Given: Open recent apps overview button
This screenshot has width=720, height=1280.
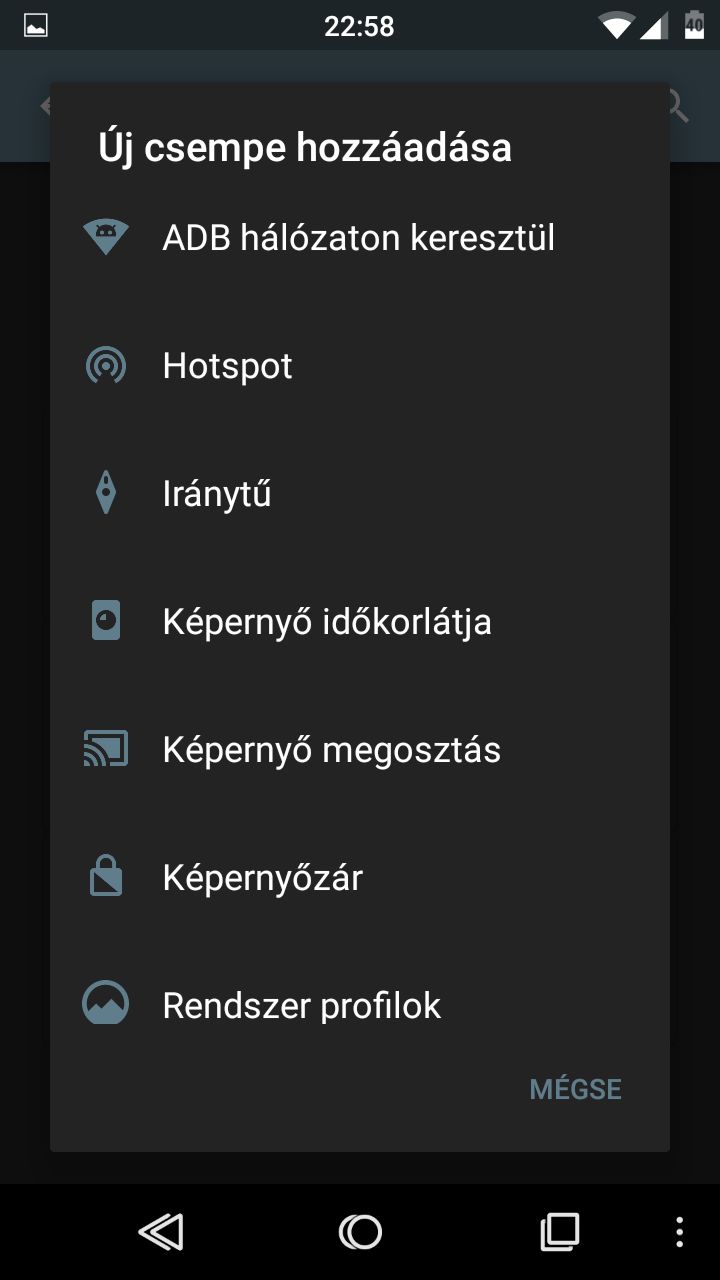Looking at the screenshot, I should pos(559,1232).
